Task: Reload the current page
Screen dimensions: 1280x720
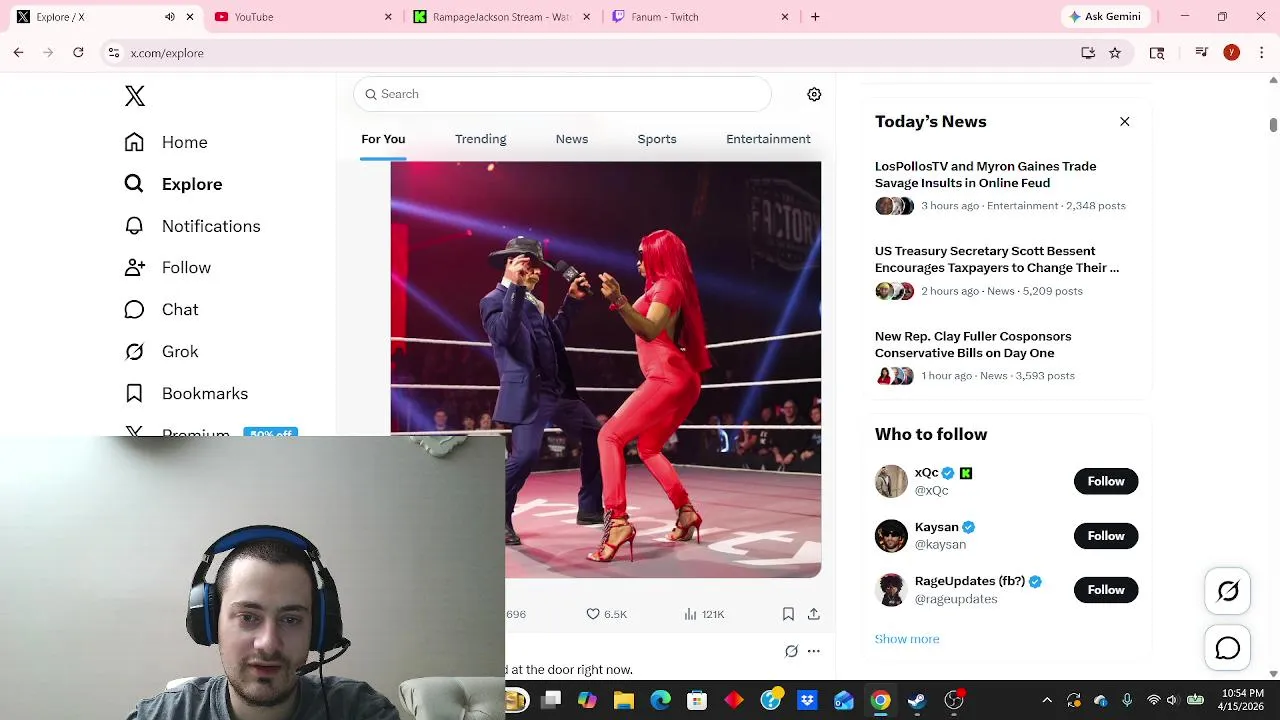Action: pos(78,53)
